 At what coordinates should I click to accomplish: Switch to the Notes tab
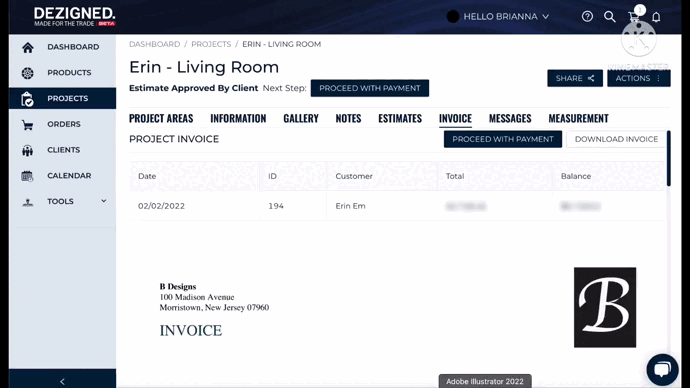[348, 118]
